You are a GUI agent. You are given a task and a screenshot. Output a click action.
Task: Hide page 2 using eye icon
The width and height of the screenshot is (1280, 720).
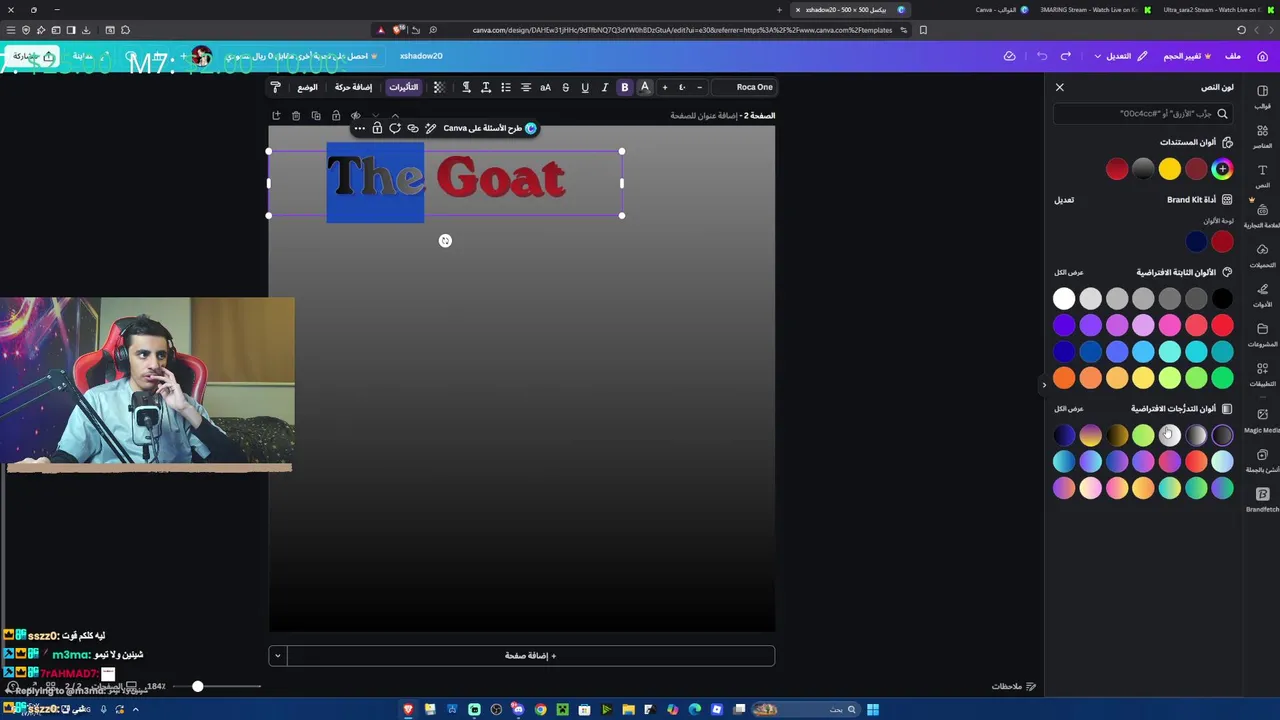coord(356,116)
